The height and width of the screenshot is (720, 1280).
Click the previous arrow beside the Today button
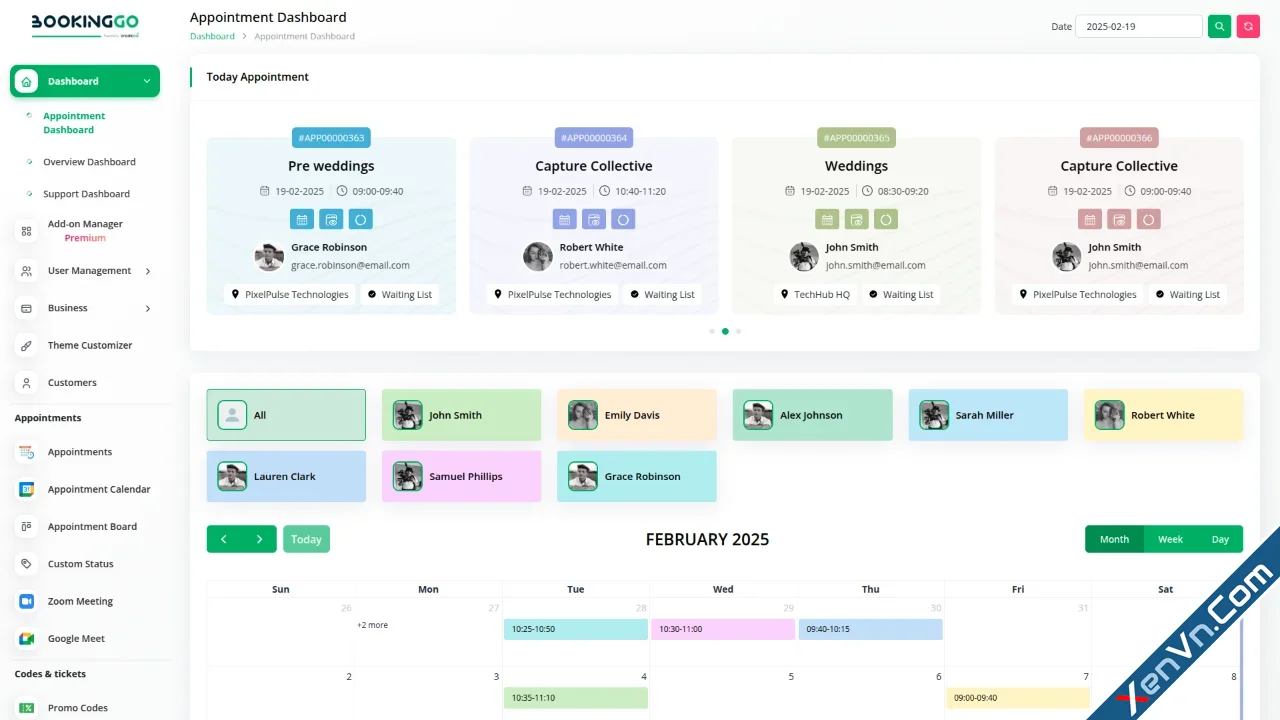[x=224, y=539]
